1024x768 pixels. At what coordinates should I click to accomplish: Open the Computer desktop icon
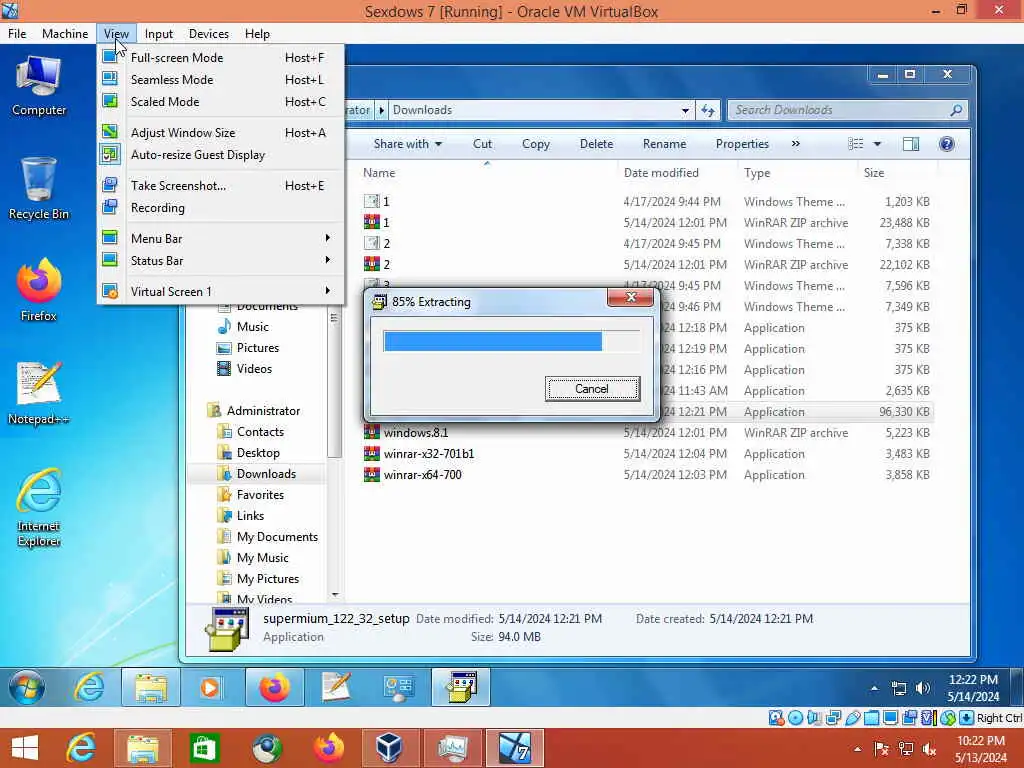coord(39,86)
